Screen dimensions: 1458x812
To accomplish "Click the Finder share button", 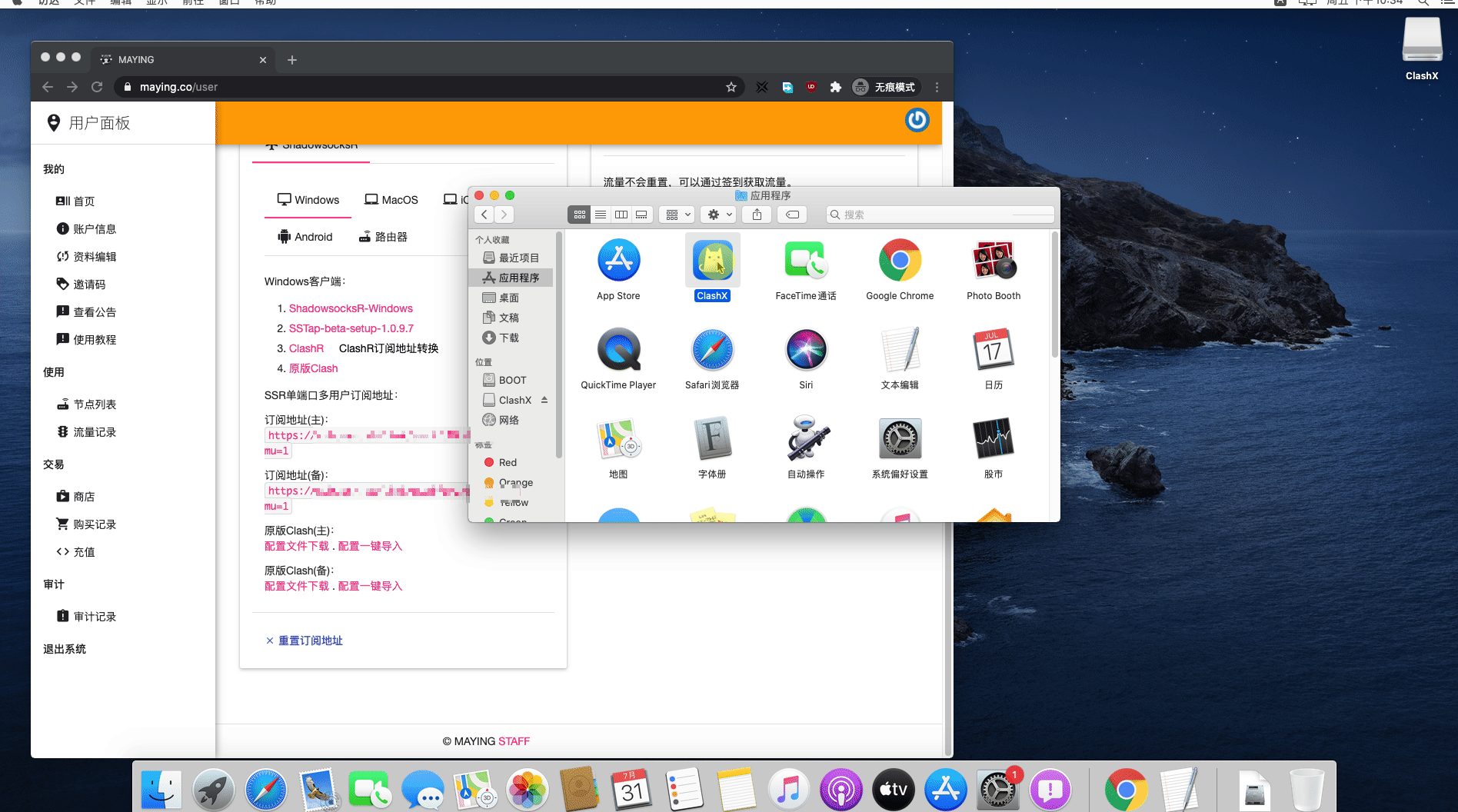I will (757, 215).
